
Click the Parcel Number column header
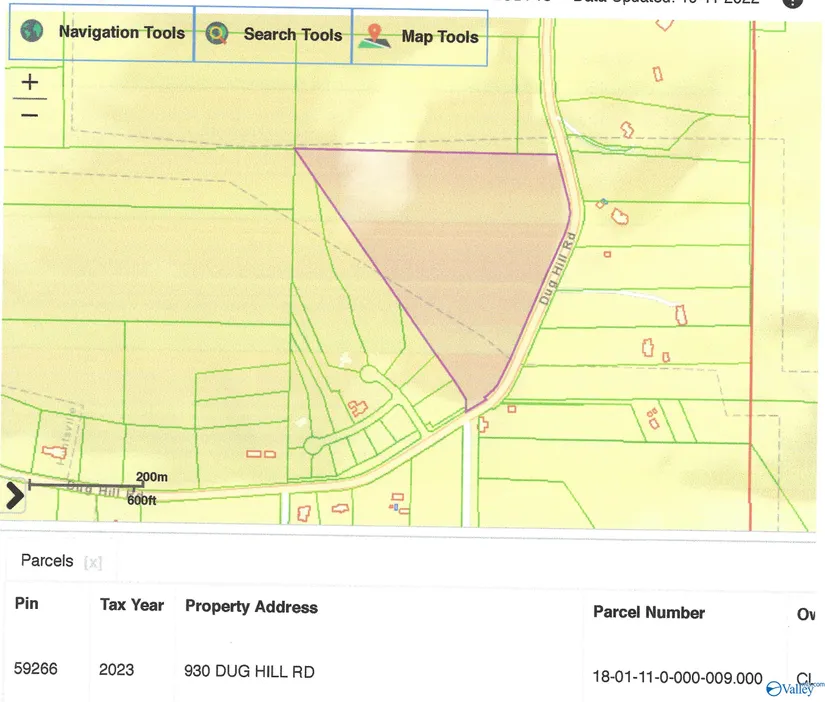648,612
